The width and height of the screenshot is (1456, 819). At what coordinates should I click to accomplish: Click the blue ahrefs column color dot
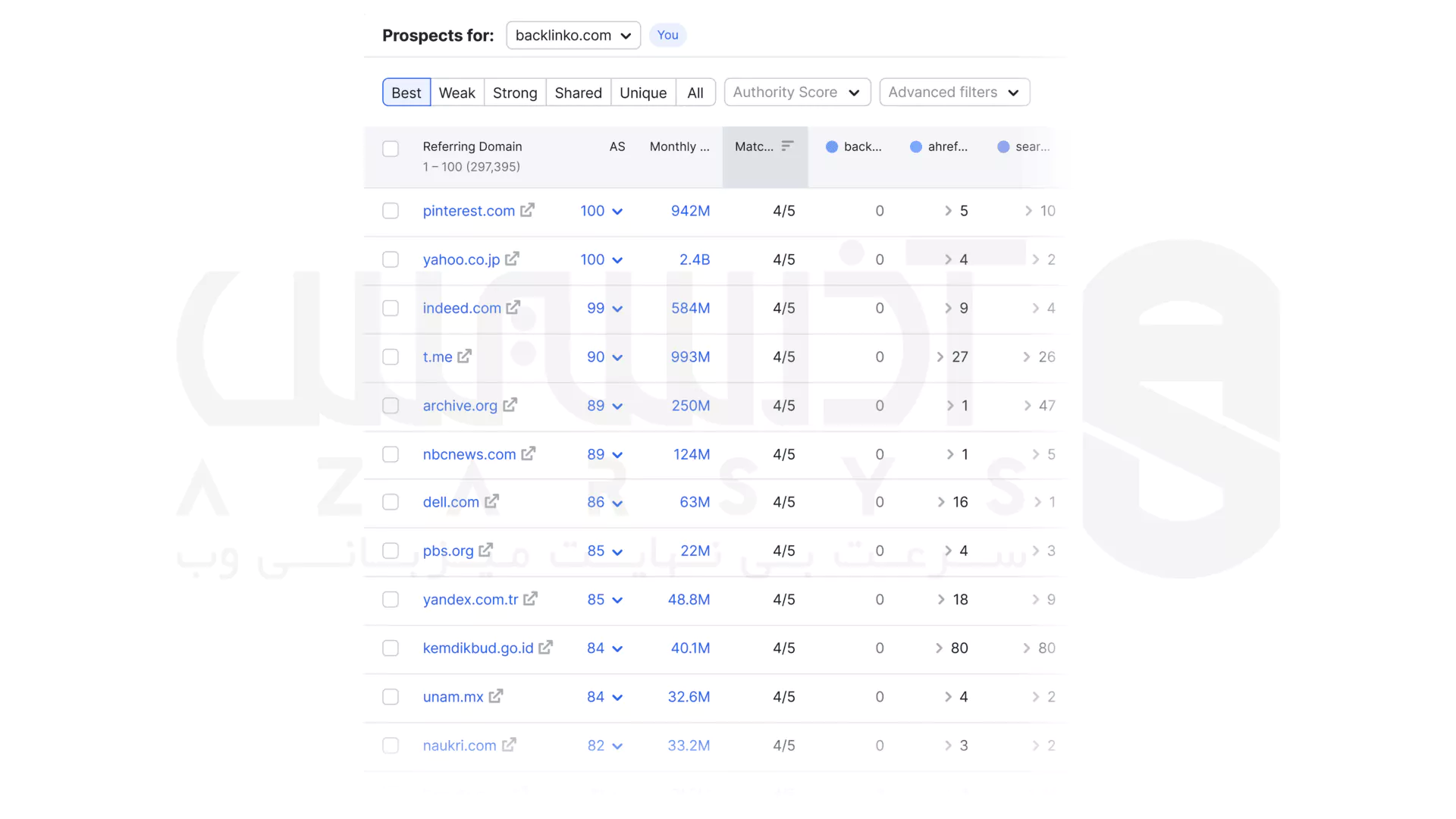point(916,147)
